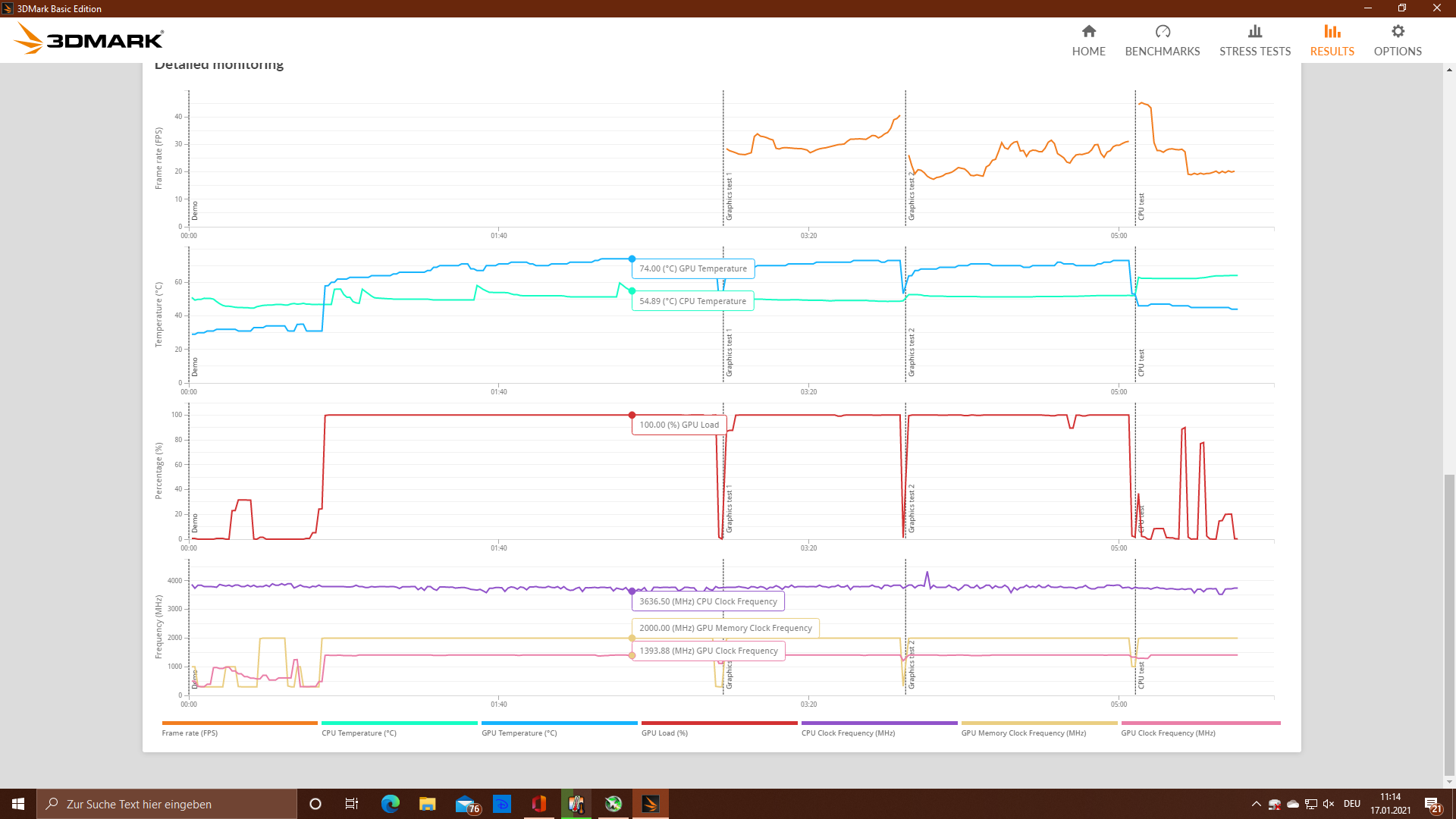Image resolution: width=1456 pixels, height=819 pixels.
Task: Click the GPU Temperature data point marker
Action: pos(632,259)
